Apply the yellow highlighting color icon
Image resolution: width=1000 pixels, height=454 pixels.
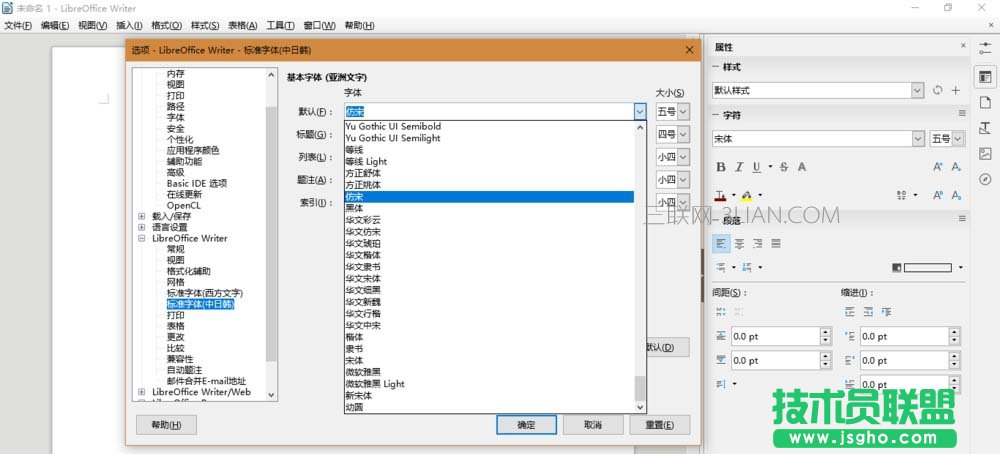tap(747, 195)
